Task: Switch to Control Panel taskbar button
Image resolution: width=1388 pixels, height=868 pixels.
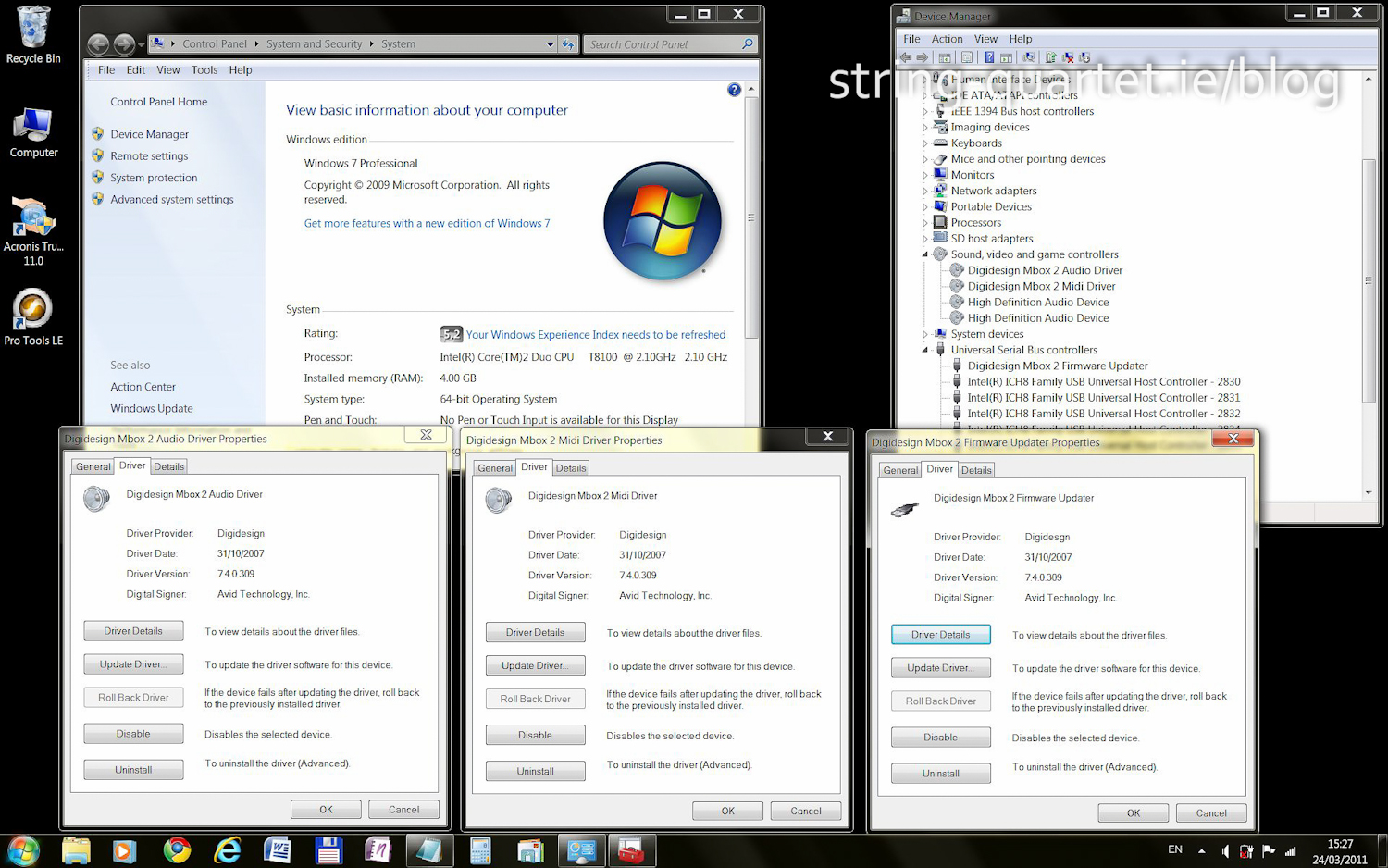Action: pyautogui.click(x=581, y=850)
